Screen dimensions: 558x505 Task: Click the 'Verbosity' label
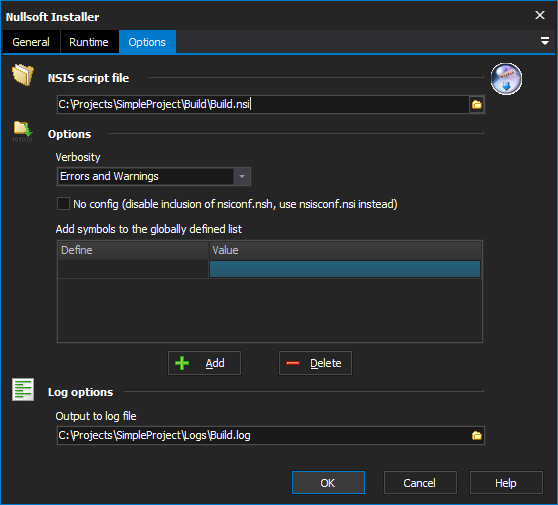tap(78, 157)
